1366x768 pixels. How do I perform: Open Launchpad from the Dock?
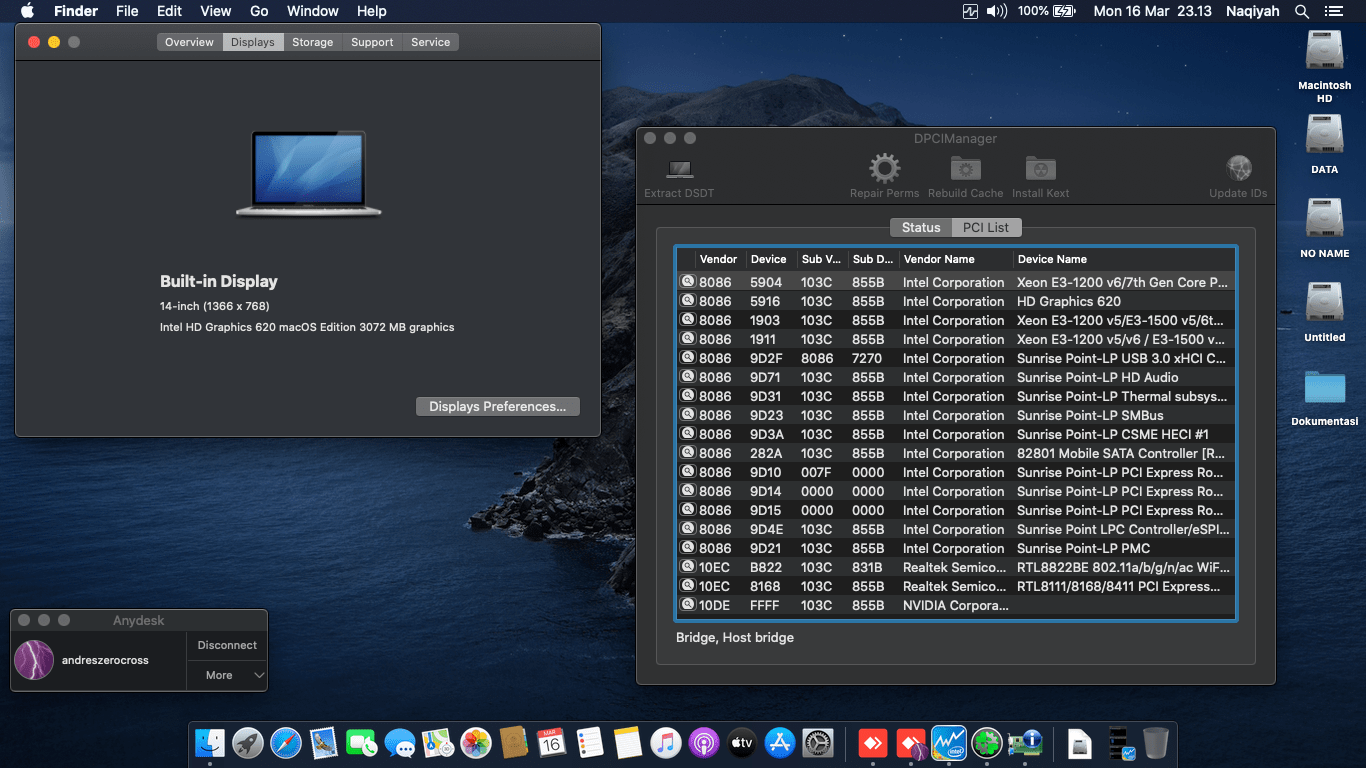click(248, 742)
